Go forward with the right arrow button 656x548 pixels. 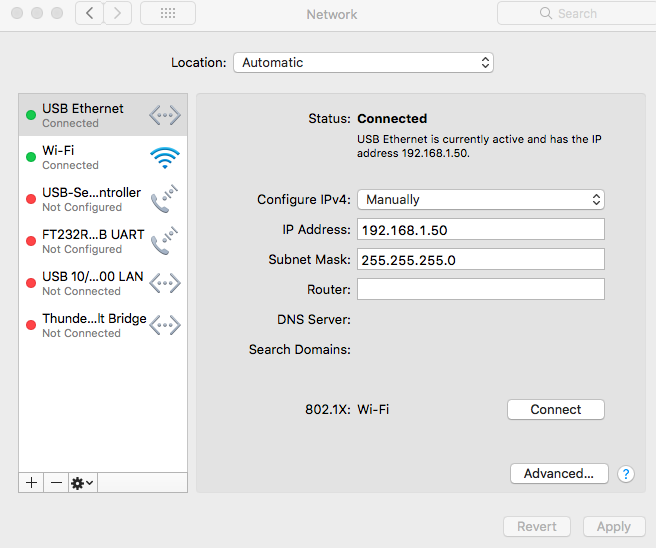coord(118,13)
